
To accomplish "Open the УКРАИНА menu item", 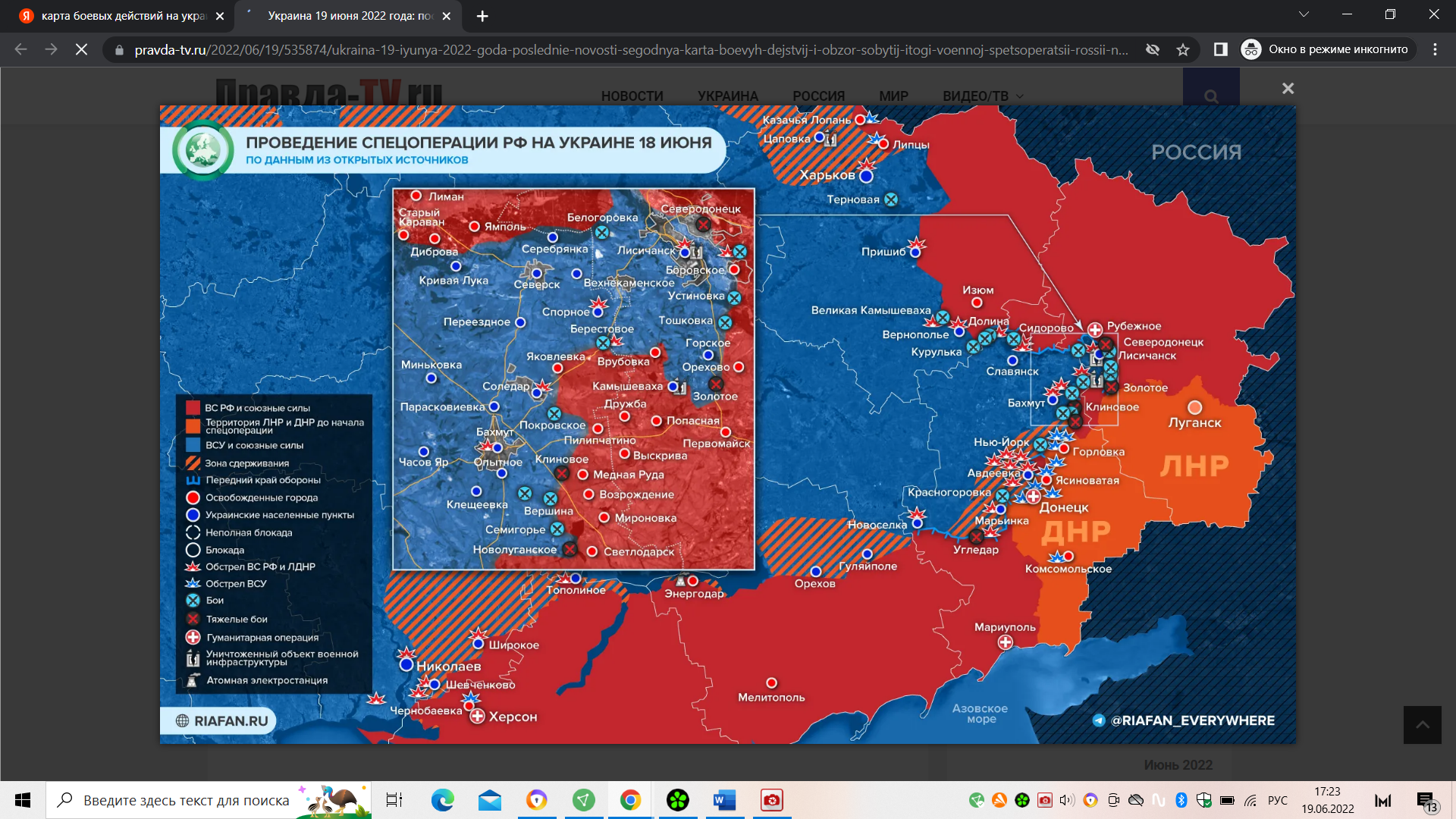I will [728, 96].
